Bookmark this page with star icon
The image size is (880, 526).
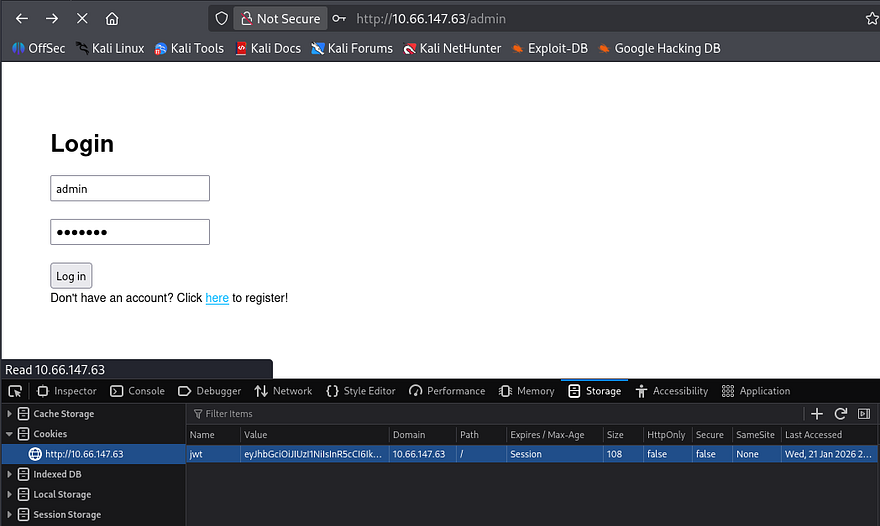click(871, 19)
